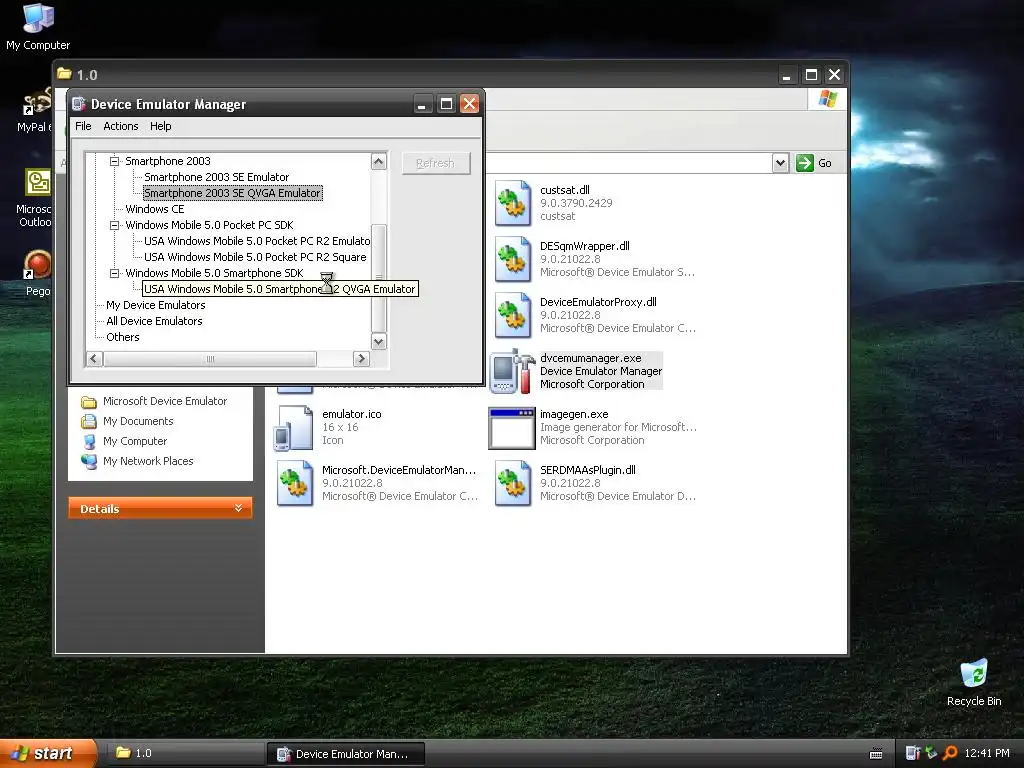The image size is (1024, 768).
Task: Select the emulator.ico file icon
Action: [x=293, y=427]
